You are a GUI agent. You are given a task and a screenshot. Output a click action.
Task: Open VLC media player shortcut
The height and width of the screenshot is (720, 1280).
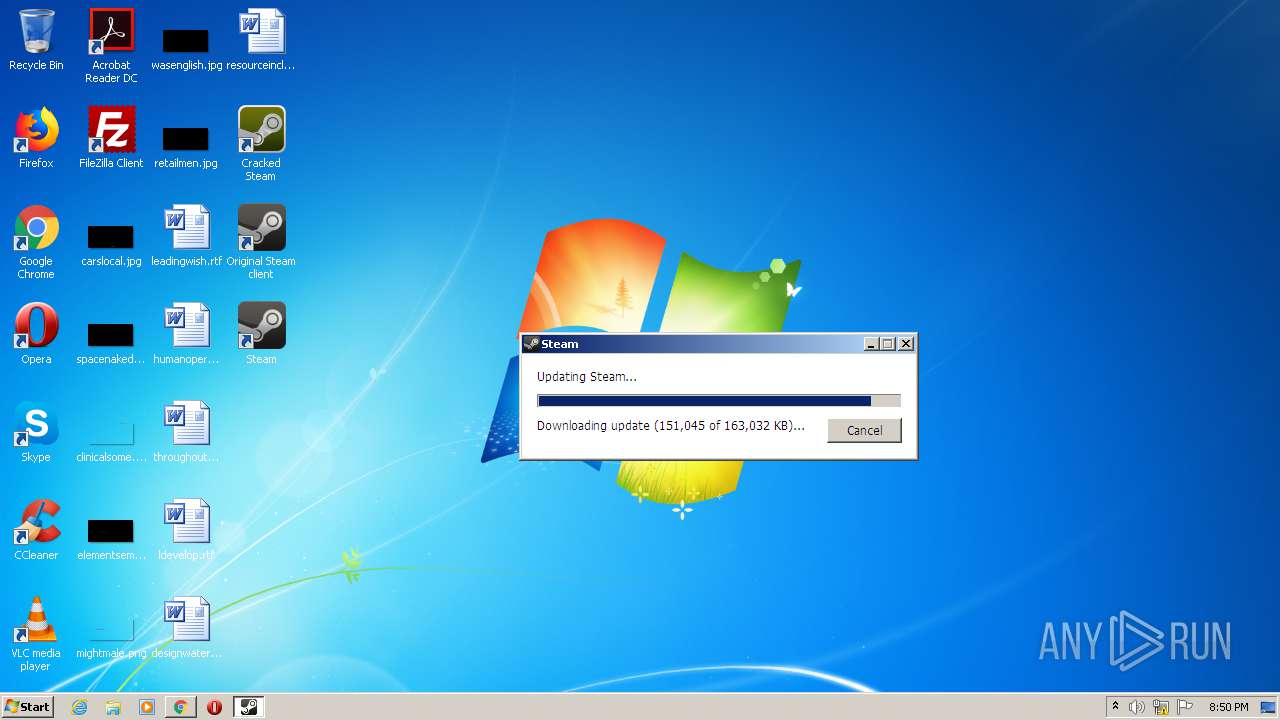[36, 634]
